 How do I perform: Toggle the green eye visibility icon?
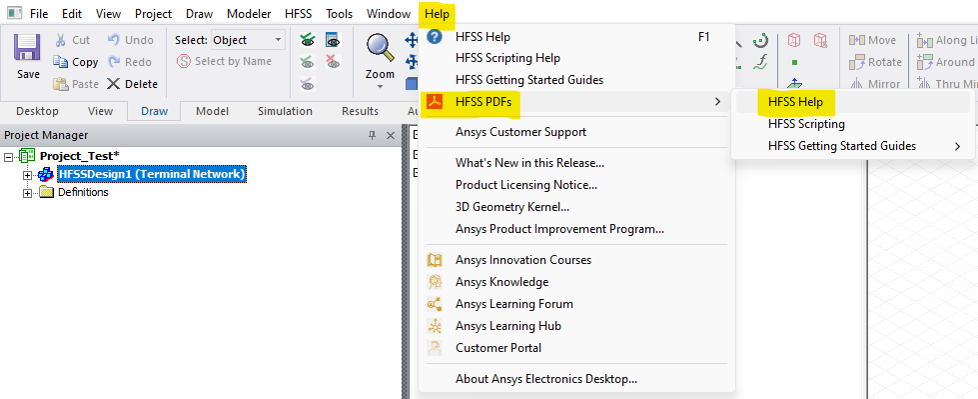(307, 40)
